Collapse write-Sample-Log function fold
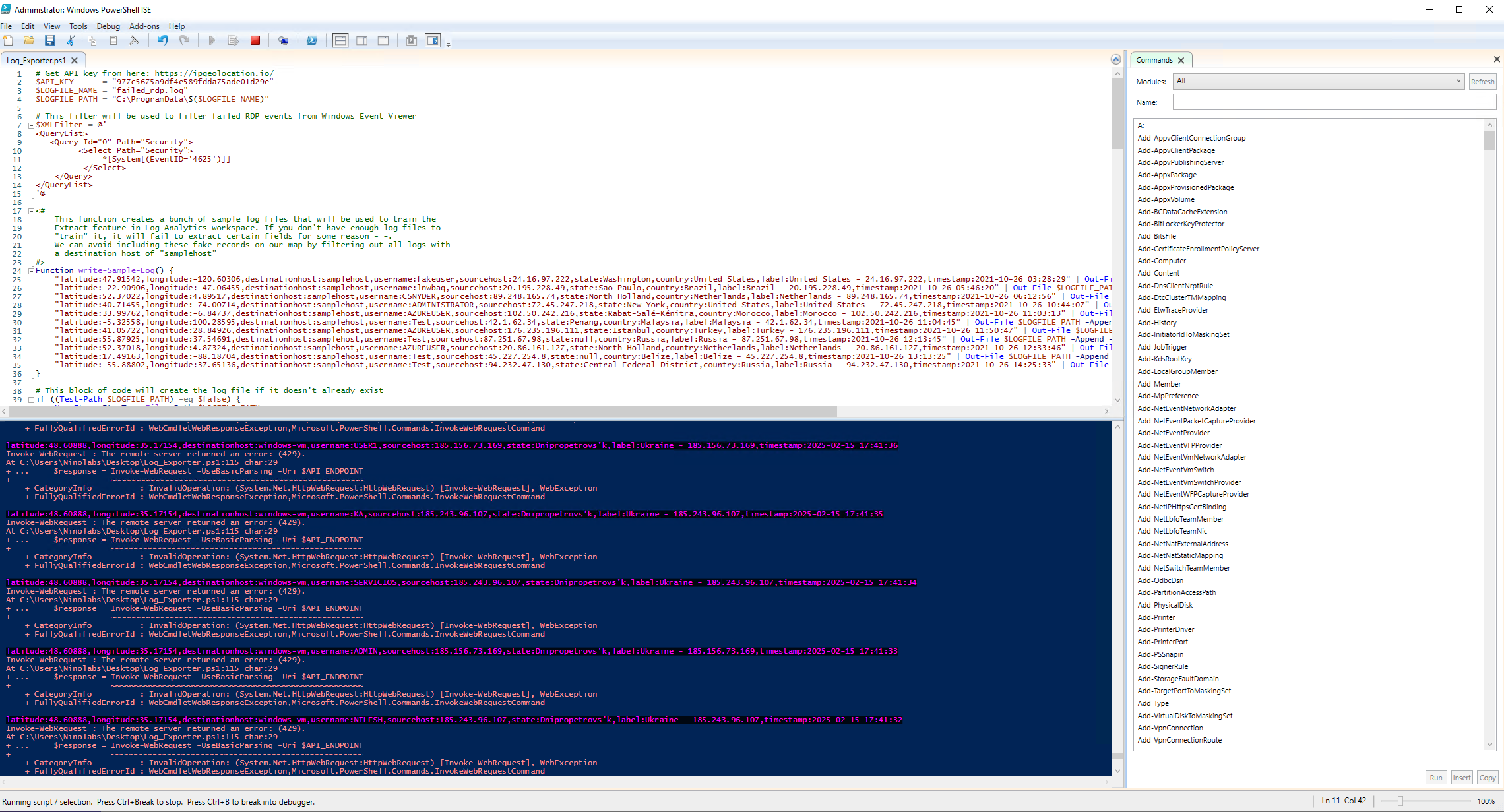This screenshot has width=1504, height=812. point(30,270)
